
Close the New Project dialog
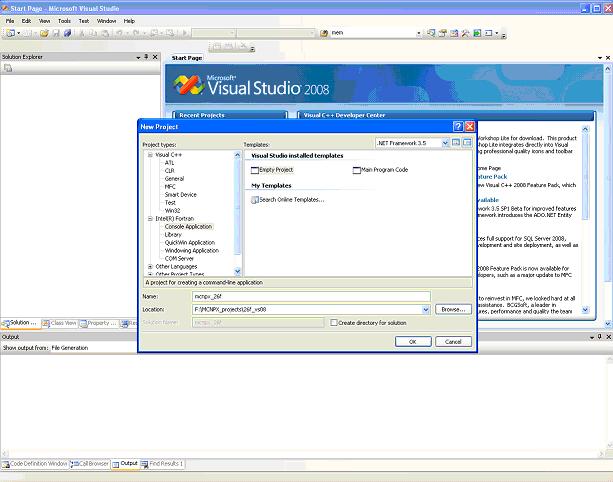tap(470, 126)
